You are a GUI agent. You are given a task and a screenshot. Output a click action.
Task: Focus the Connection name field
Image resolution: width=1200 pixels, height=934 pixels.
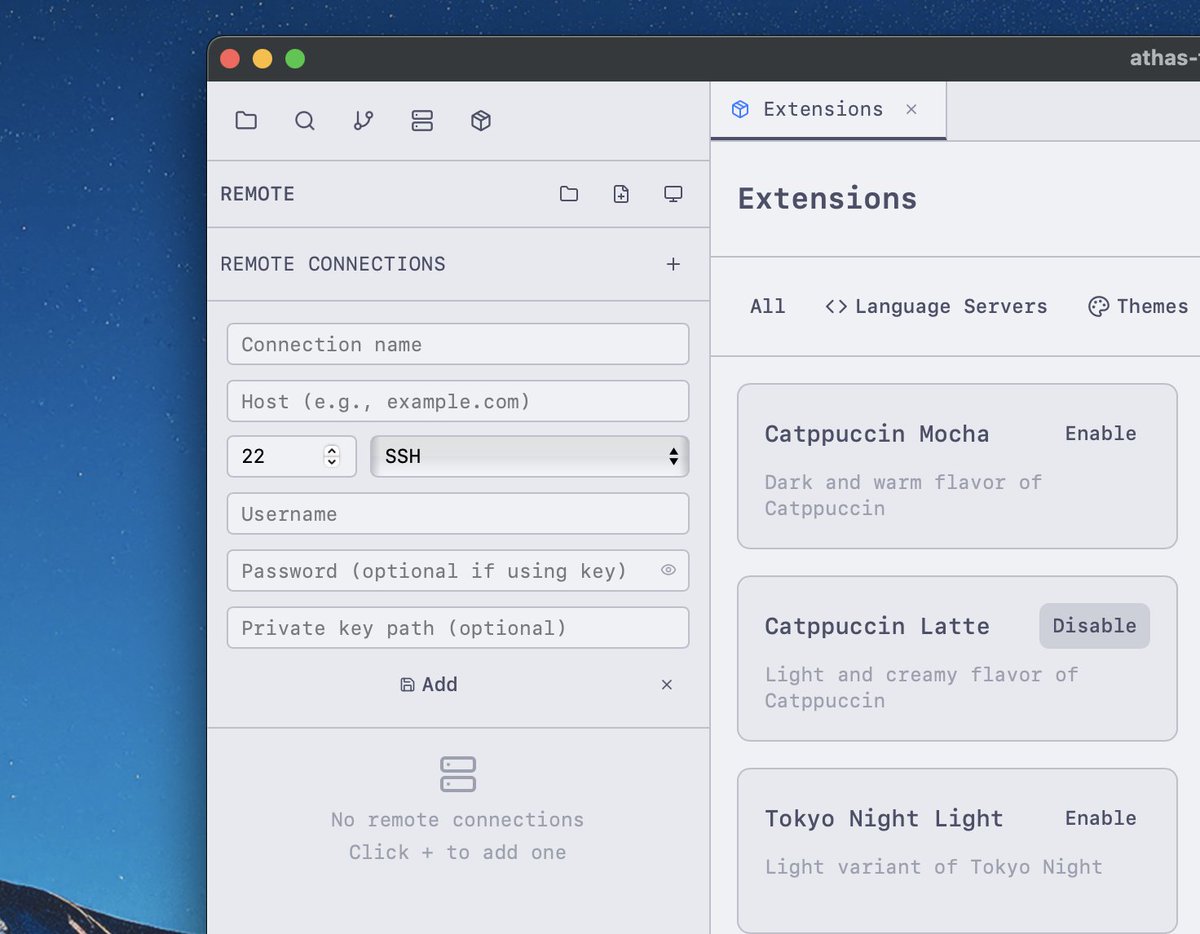click(x=458, y=344)
